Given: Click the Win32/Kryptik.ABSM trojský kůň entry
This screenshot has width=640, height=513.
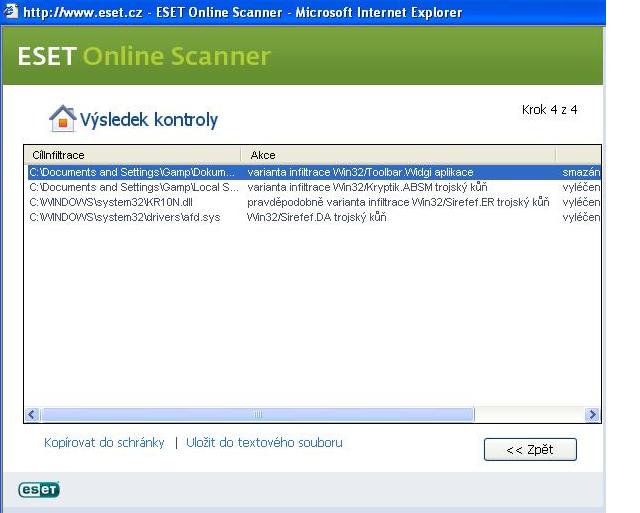Looking at the screenshot, I should click(367, 187).
